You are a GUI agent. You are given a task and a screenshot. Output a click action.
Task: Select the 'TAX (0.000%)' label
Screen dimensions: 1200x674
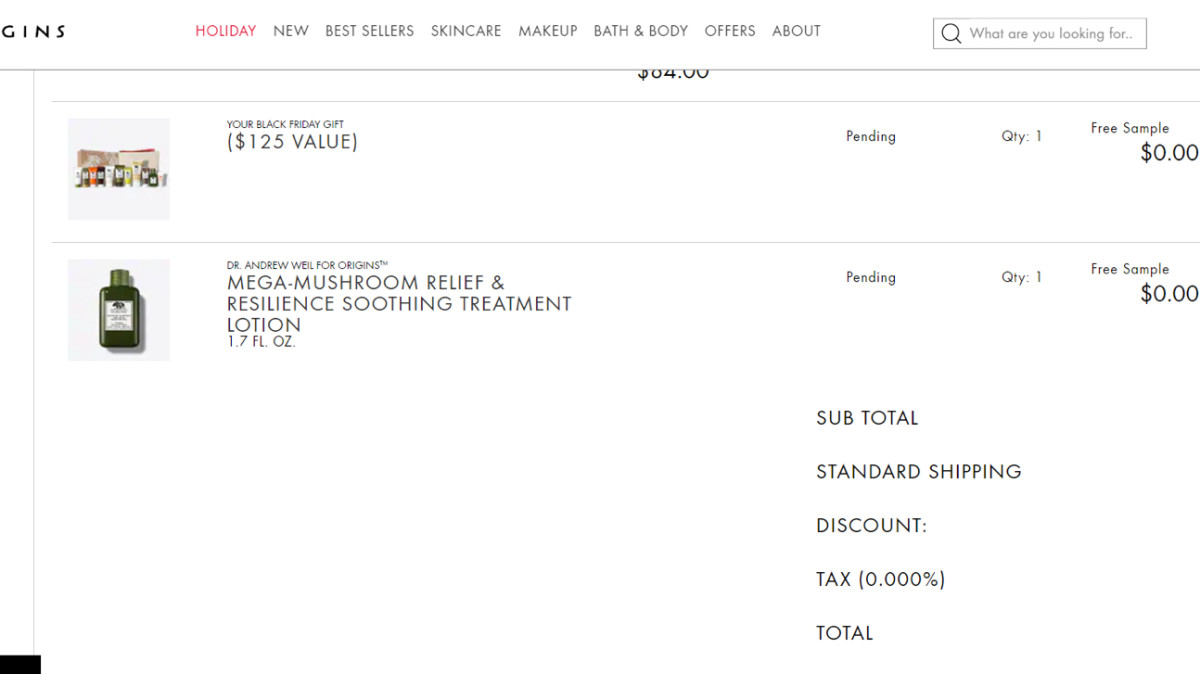(x=881, y=579)
